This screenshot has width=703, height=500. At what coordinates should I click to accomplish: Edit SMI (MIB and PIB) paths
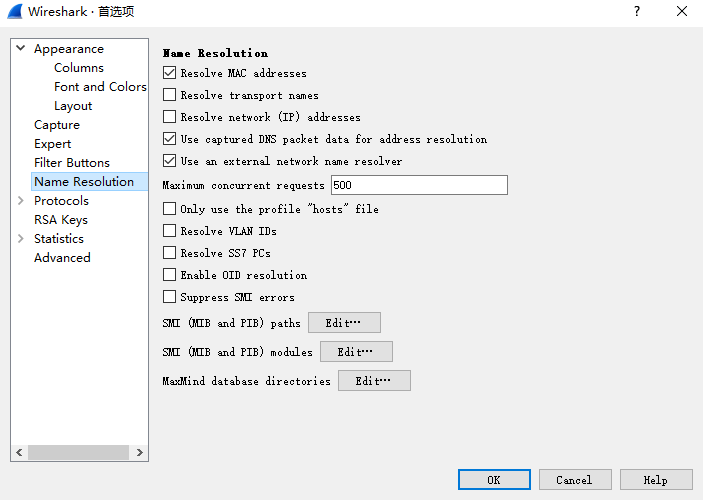[x=344, y=322]
